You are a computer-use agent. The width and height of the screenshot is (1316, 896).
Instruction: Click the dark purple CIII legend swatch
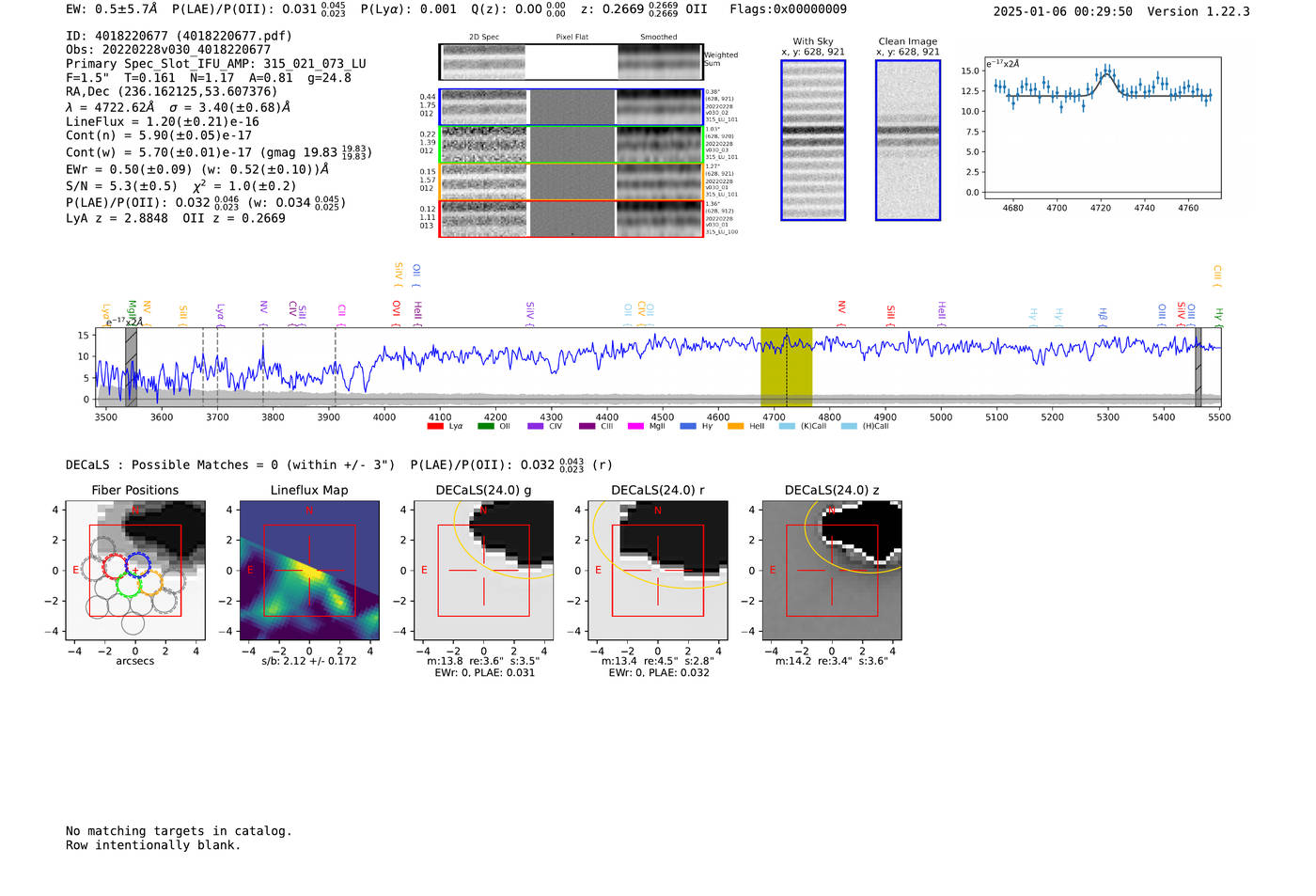[x=587, y=426]
